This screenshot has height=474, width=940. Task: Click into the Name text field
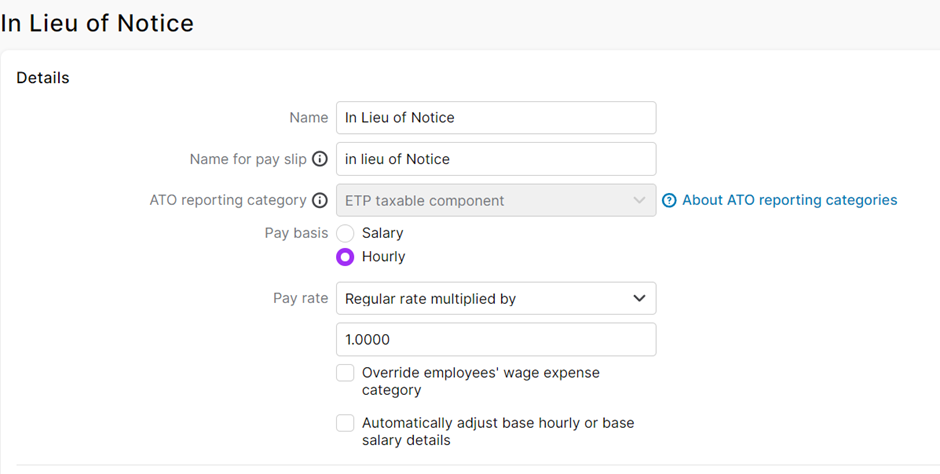point(496,118)
